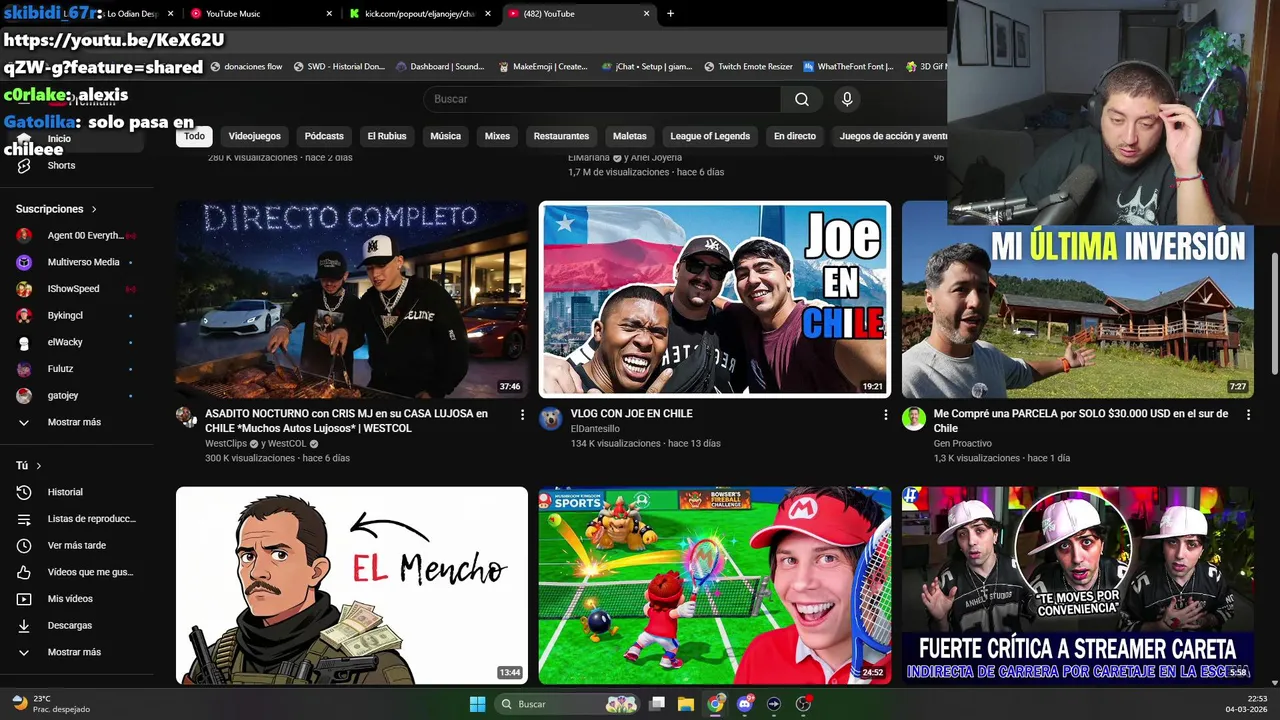Image resolution: width=1280 pixels, height=720 pixels.
Task: Open the Twitch Emote Resizer bookmark
Action: (x=748, y=67)
